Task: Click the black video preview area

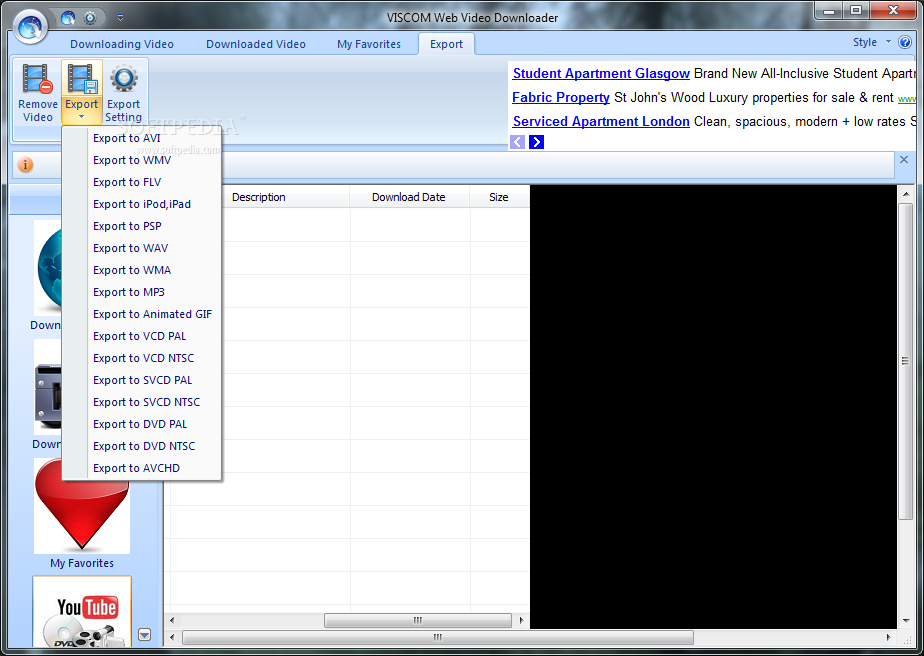Action: pyautogui.click(x=714, y=407)
